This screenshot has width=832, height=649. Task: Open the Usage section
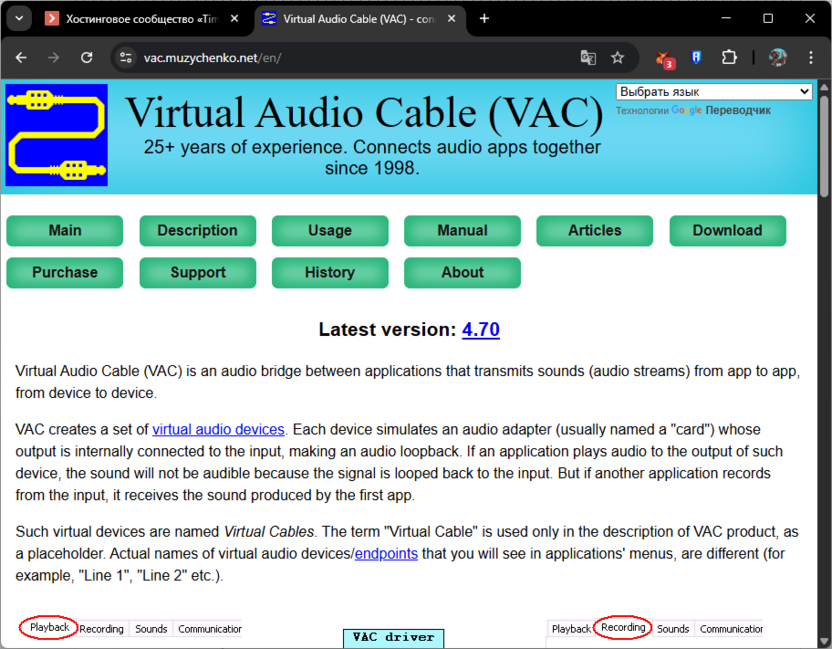pyautogui.click(x=330, y=230)
